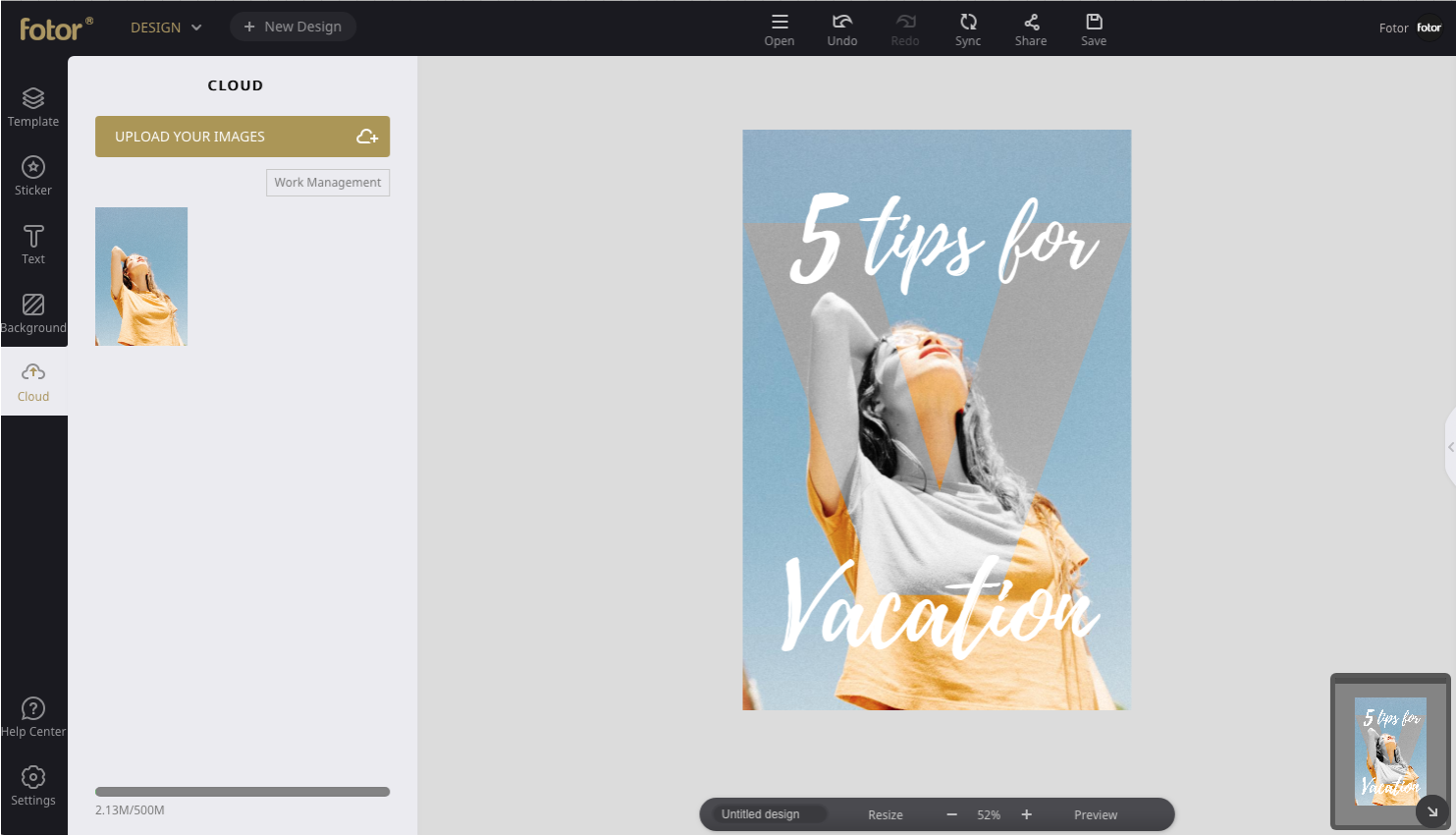Screen dimensions: 1456x836
Task: Open the Background panel
Action: (x=33, y=312)
